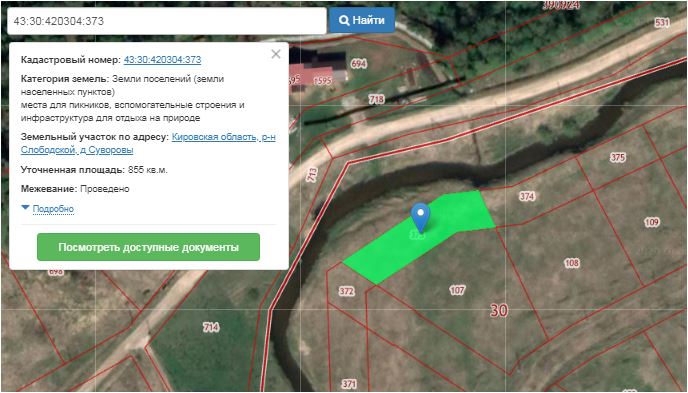Select parcel 718 on the map
The width and height of the screenshot is (688, 393).
(x=376, y=99)
